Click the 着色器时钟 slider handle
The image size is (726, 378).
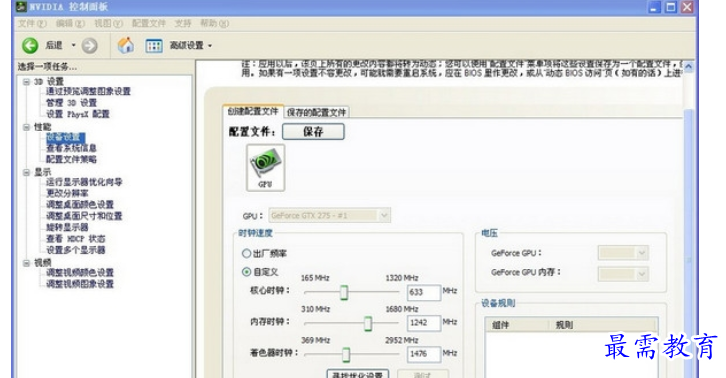click(346, 354)
